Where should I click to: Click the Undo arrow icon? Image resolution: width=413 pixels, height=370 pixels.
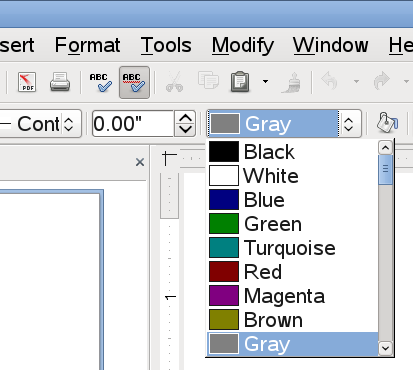coord(330,81)
